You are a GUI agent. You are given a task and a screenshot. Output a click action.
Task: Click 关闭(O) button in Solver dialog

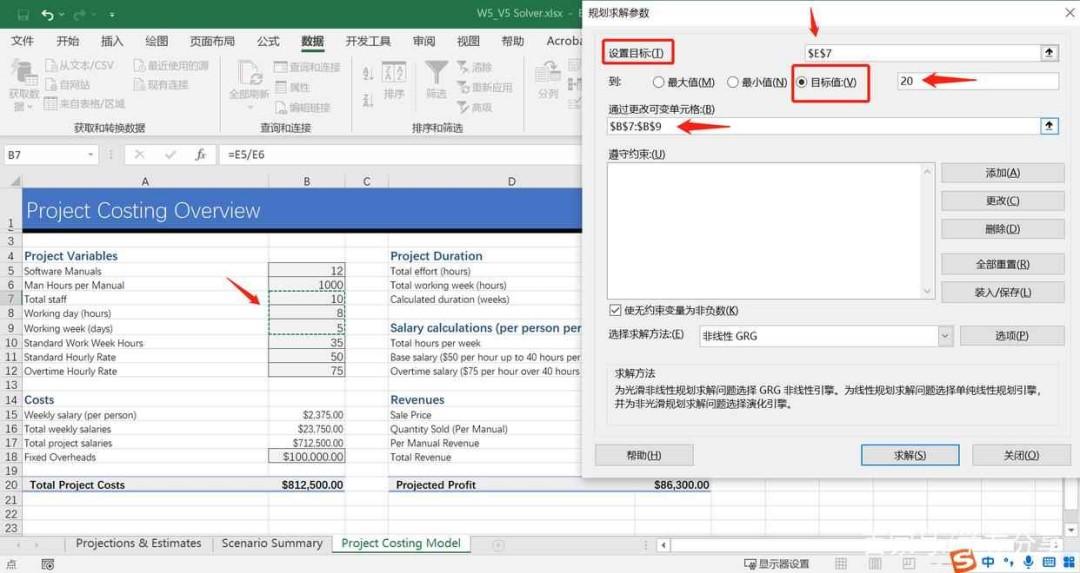click(x=1020, y=455)
